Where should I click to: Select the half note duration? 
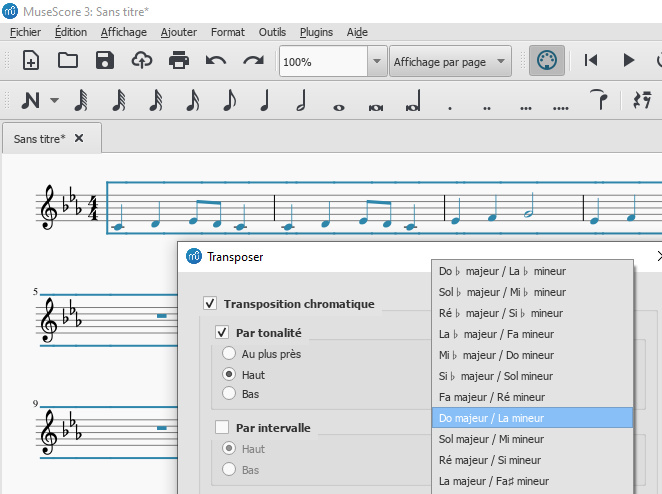302,101
